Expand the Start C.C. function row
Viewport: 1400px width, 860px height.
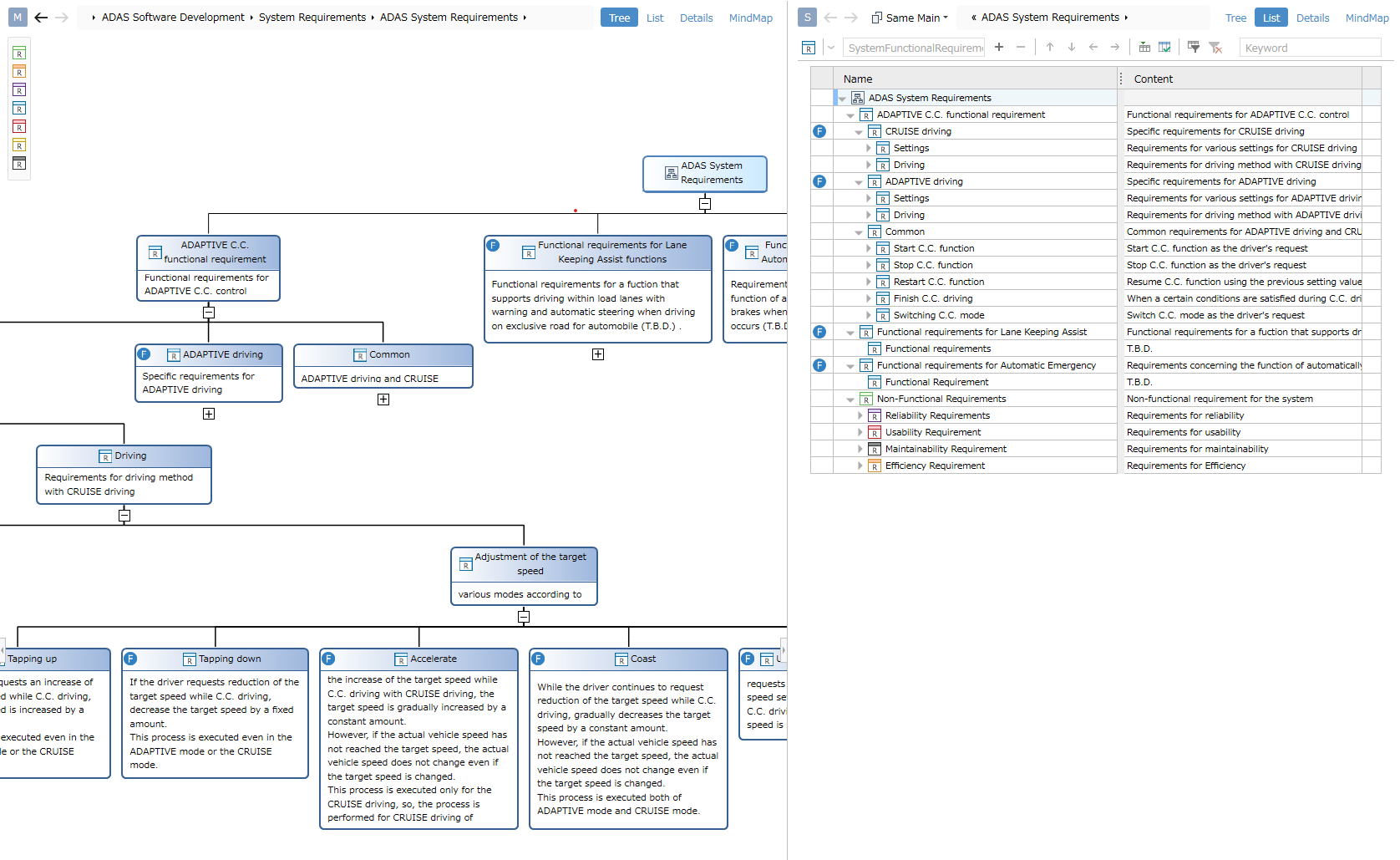pos(868,248)
